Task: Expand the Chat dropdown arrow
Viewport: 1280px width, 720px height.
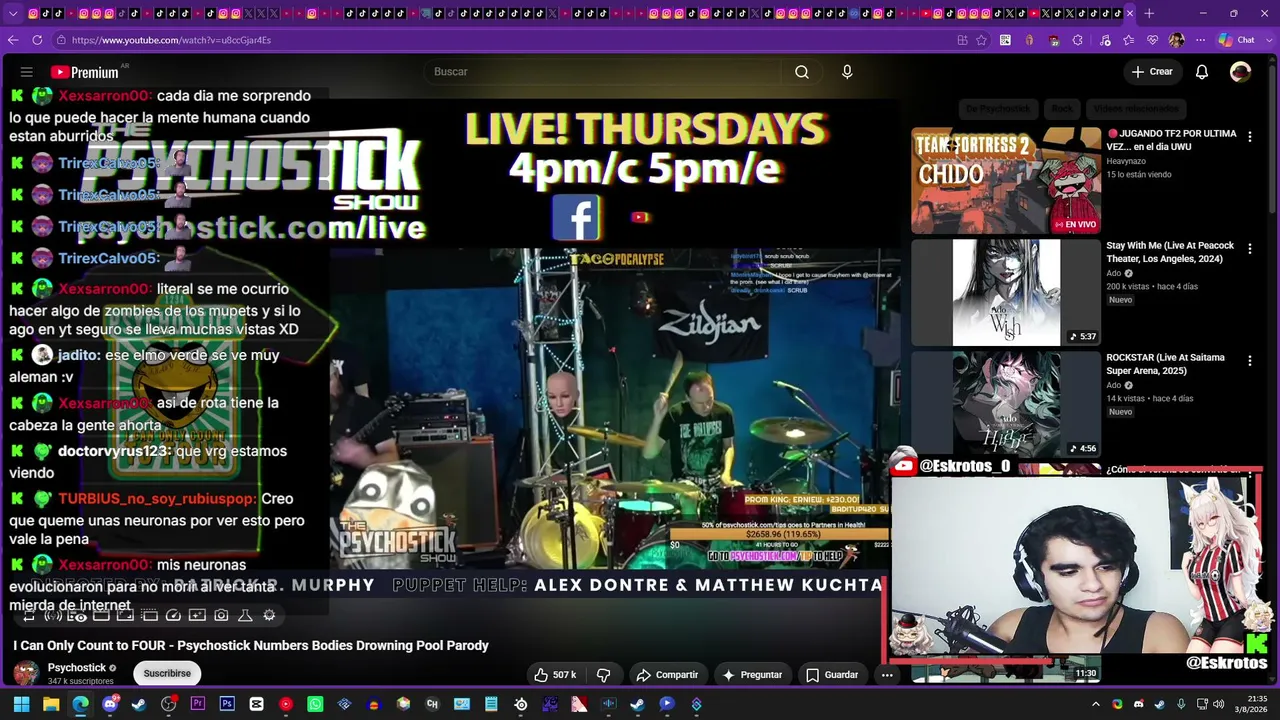Action: [1267, 40]
